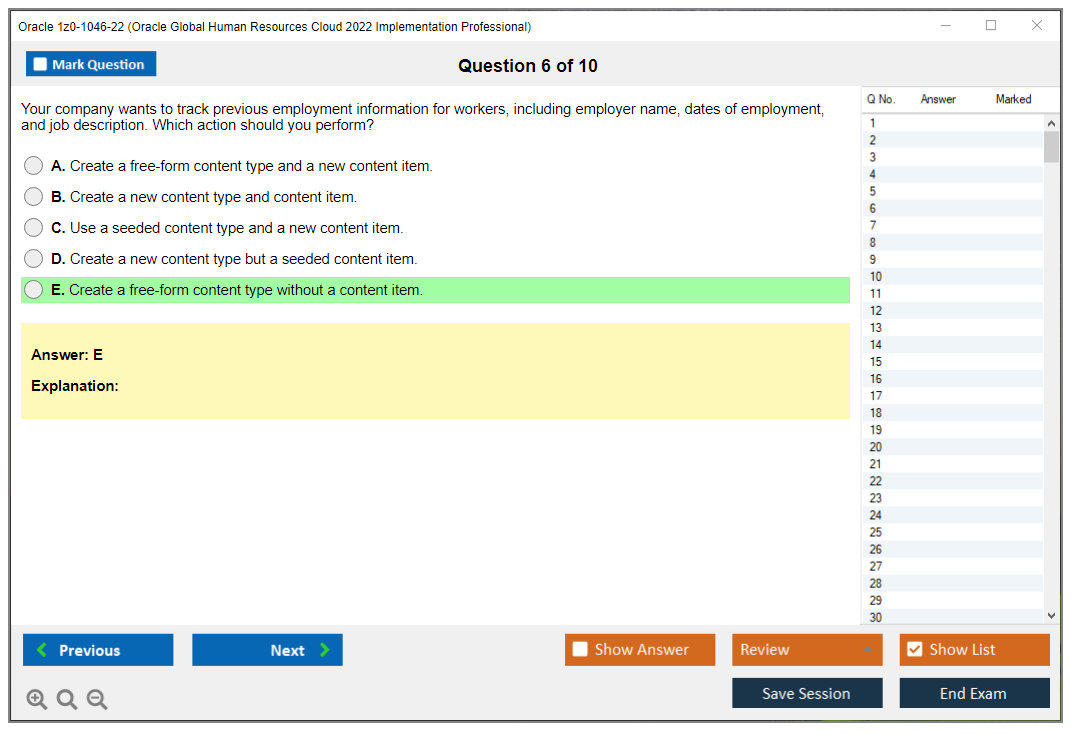
Task: Toggle the Show Answer checkbox
Action: pos(580,649)
